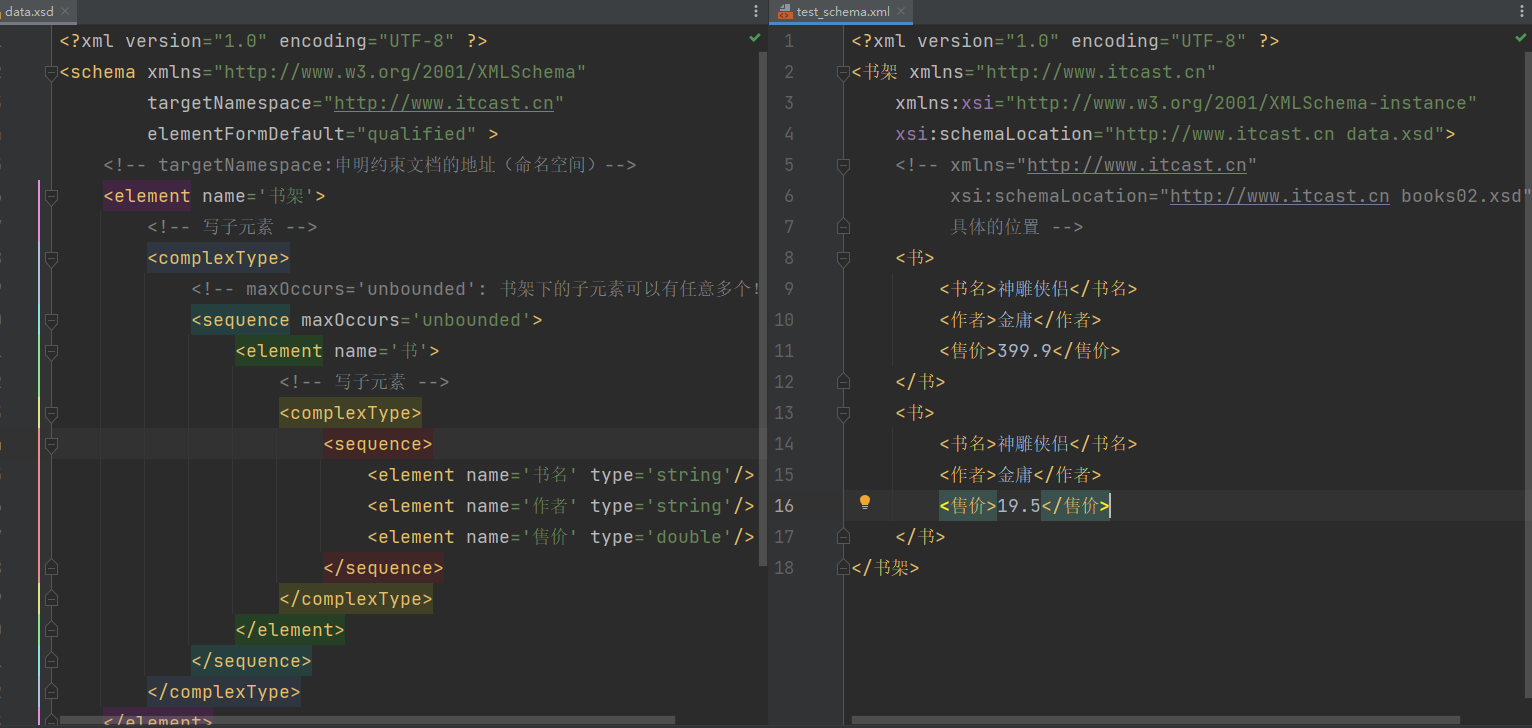Click the XML declaration line in data.xsd
The height and width of the screenshot is (728, 1532).
[x=273, y=41]
